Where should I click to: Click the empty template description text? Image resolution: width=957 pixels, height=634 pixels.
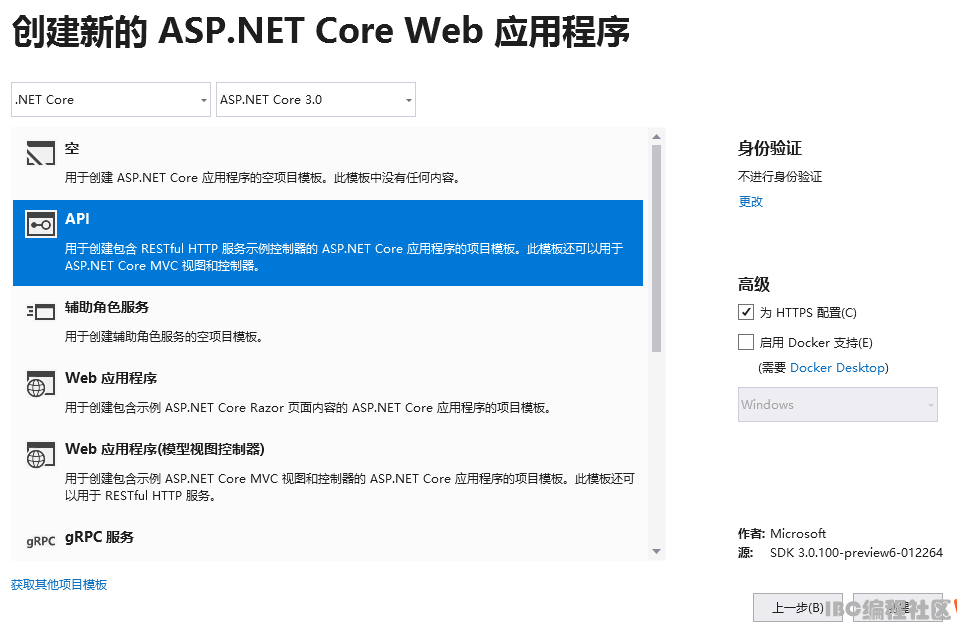point(262,178)
